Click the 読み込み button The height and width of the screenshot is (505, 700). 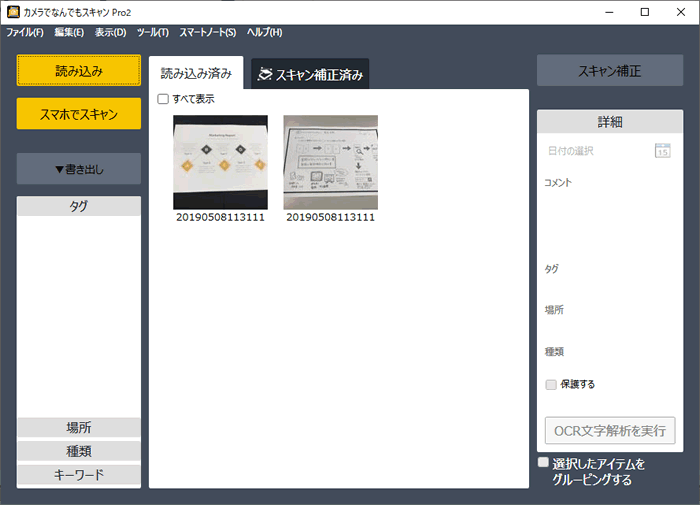pos(79,71)
